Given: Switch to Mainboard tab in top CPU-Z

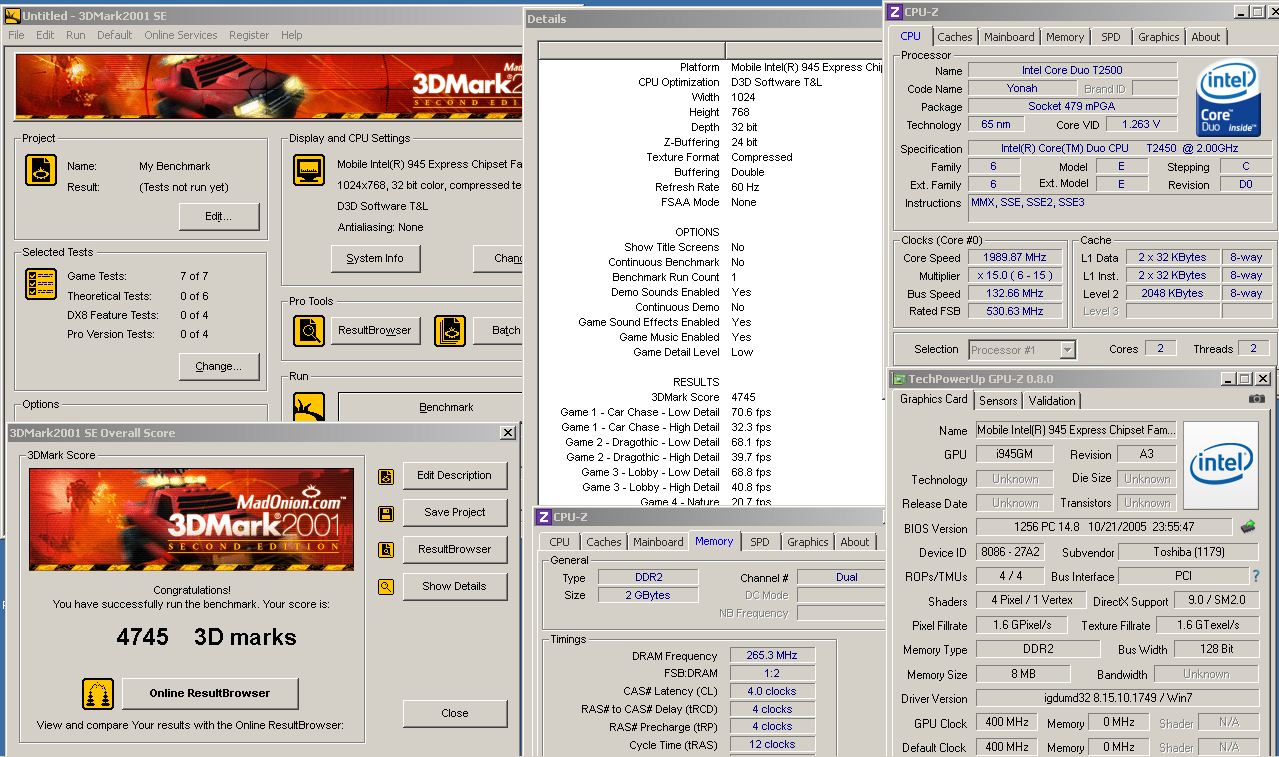Looking at the screenshot, I should click(x=1009, y=37).
